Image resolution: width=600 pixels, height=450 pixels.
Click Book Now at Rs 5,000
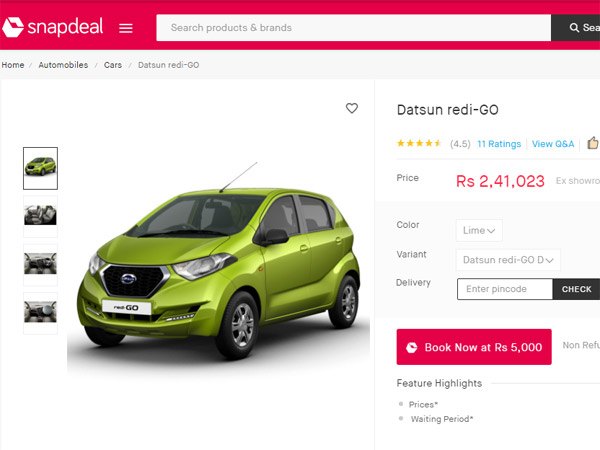[474, 347]
